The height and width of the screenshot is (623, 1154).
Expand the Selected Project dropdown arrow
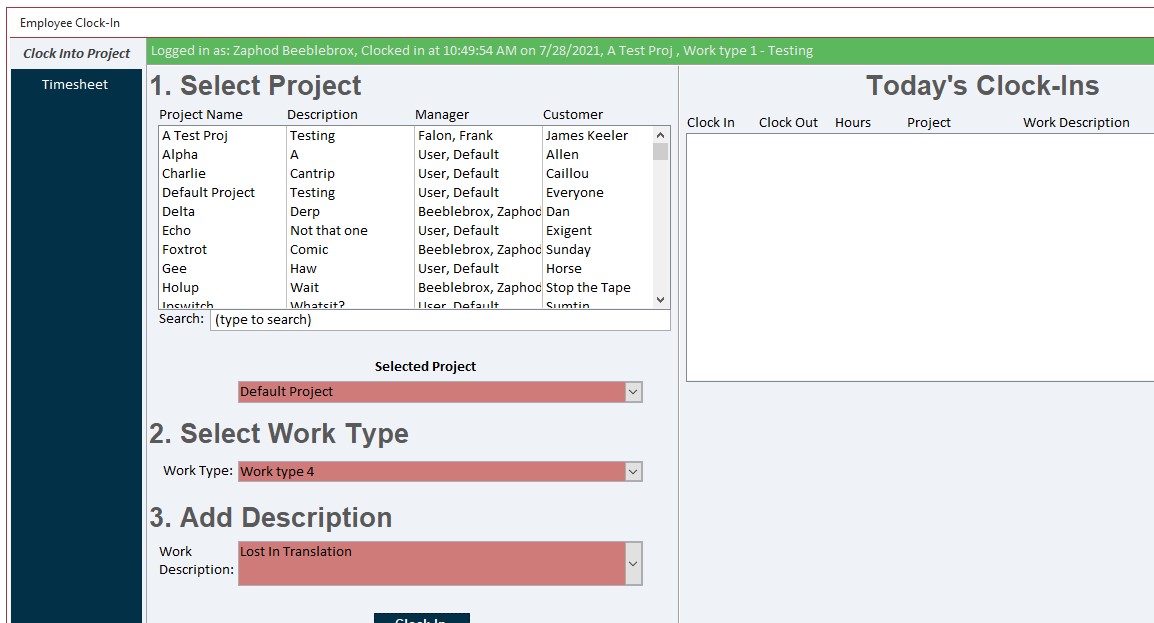pyautogui.click(x=632, y=392)
